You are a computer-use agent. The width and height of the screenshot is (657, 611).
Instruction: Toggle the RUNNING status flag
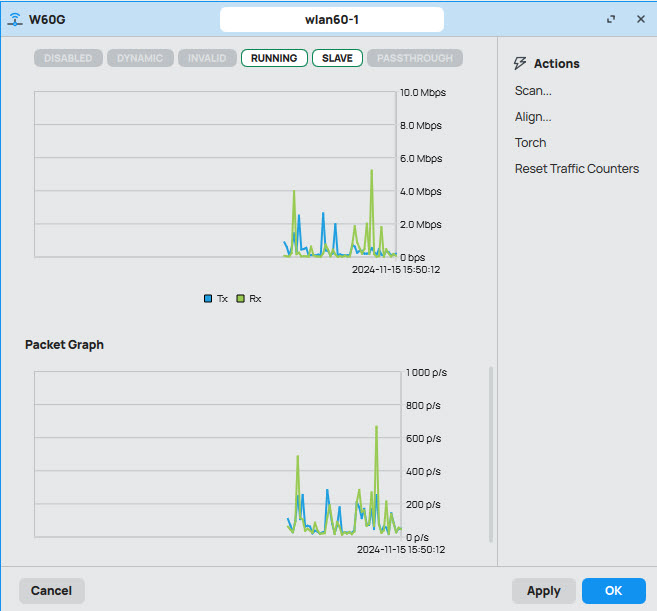point(274,58)
